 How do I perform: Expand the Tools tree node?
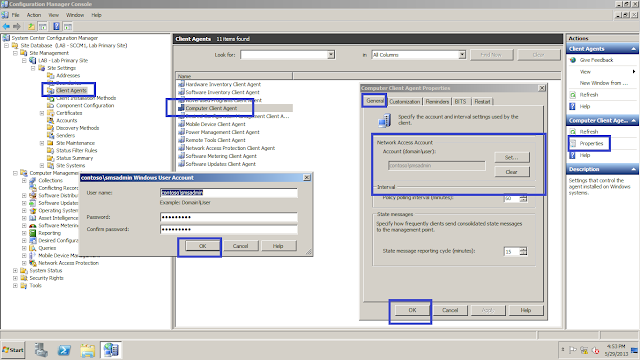(x=15, y=285)
